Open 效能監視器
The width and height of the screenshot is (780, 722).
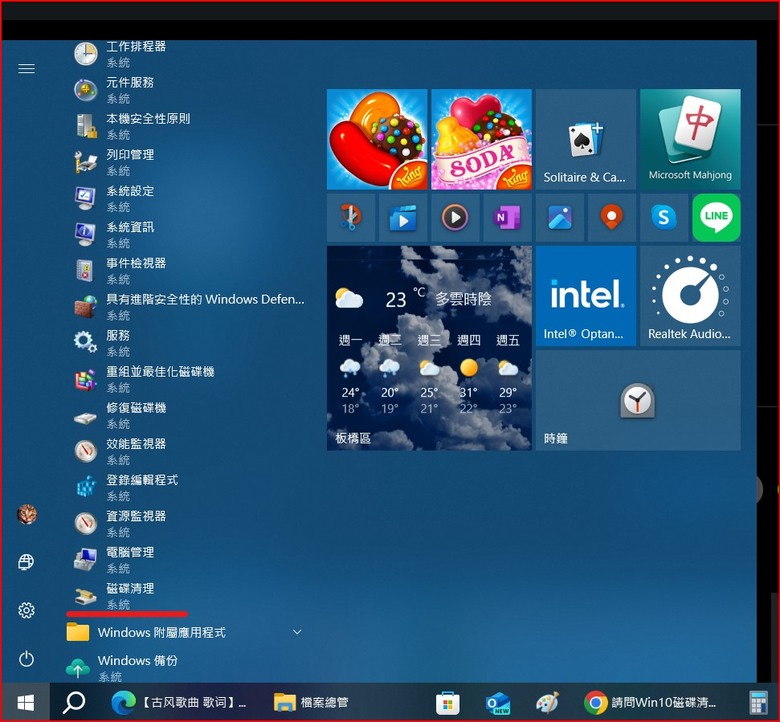189,451
